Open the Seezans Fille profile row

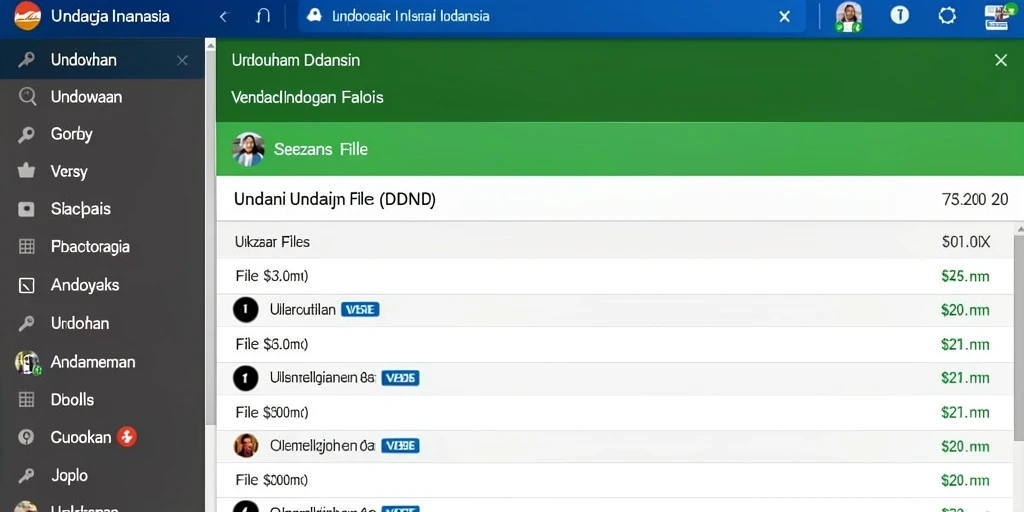(620, 149)
